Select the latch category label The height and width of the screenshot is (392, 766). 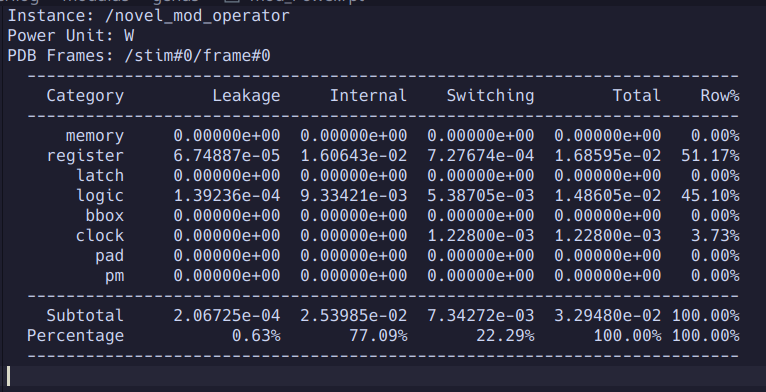(100, 176)
